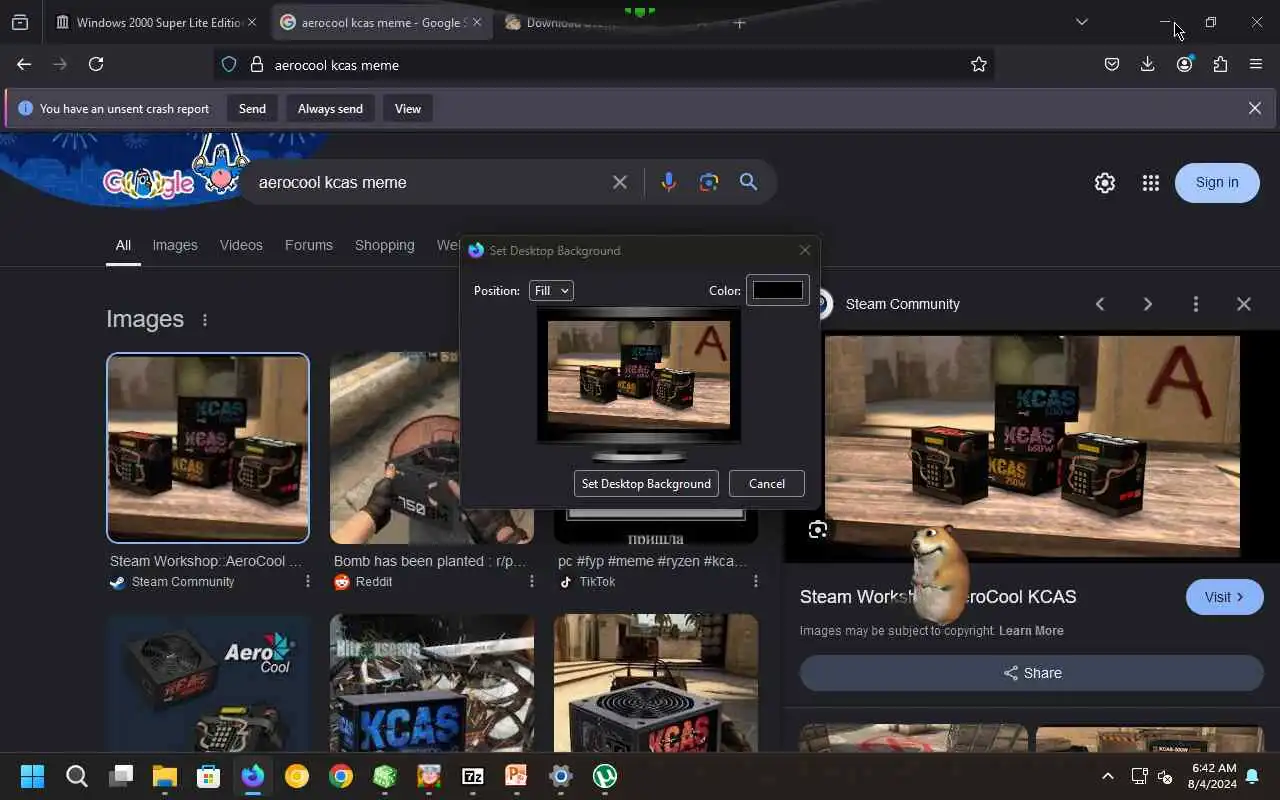Sign in to Google account
Screen dimensions: 1280x800
1217,182
